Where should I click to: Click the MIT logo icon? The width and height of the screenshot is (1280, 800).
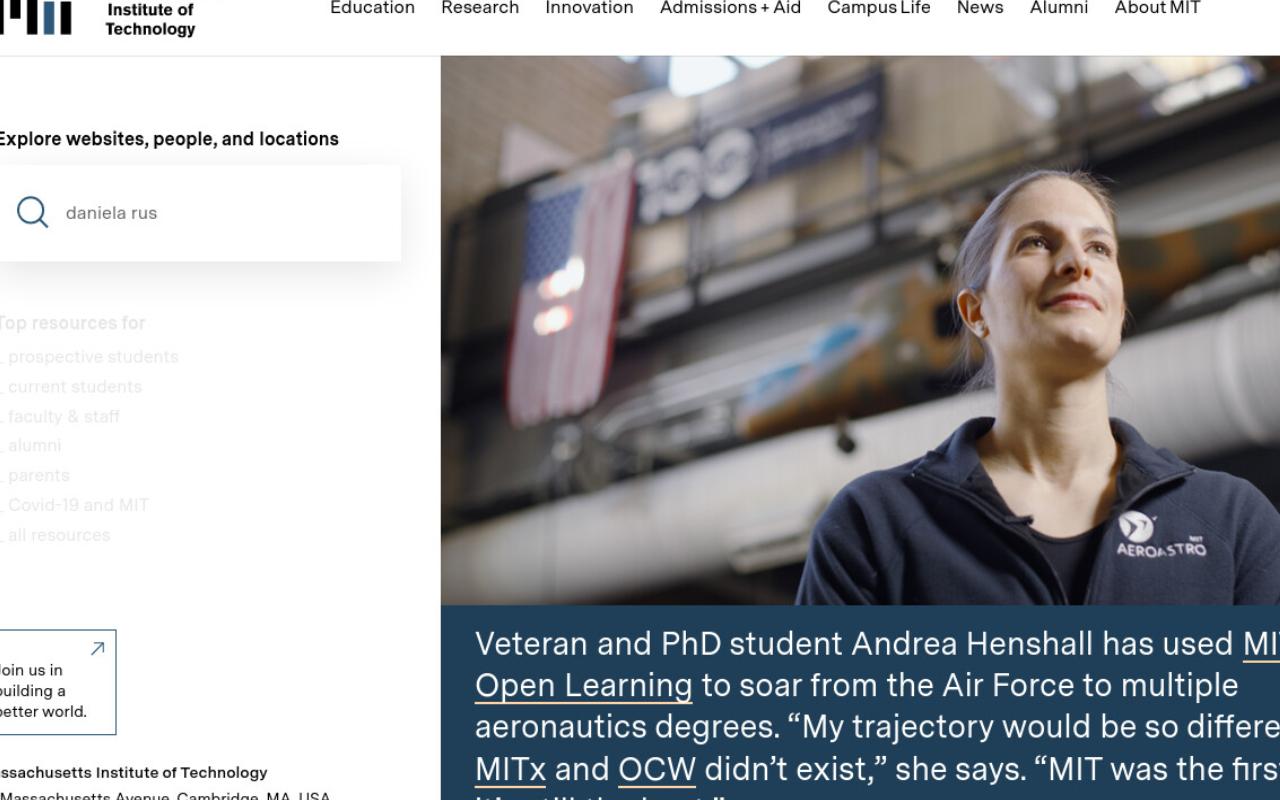pyautogui.click(x=36, y=17)
